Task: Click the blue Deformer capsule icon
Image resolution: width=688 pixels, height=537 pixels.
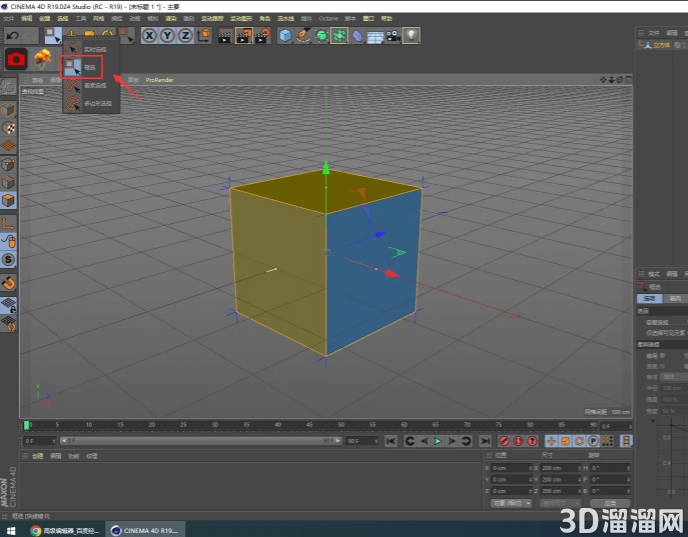Action: (x=358, y=36)
